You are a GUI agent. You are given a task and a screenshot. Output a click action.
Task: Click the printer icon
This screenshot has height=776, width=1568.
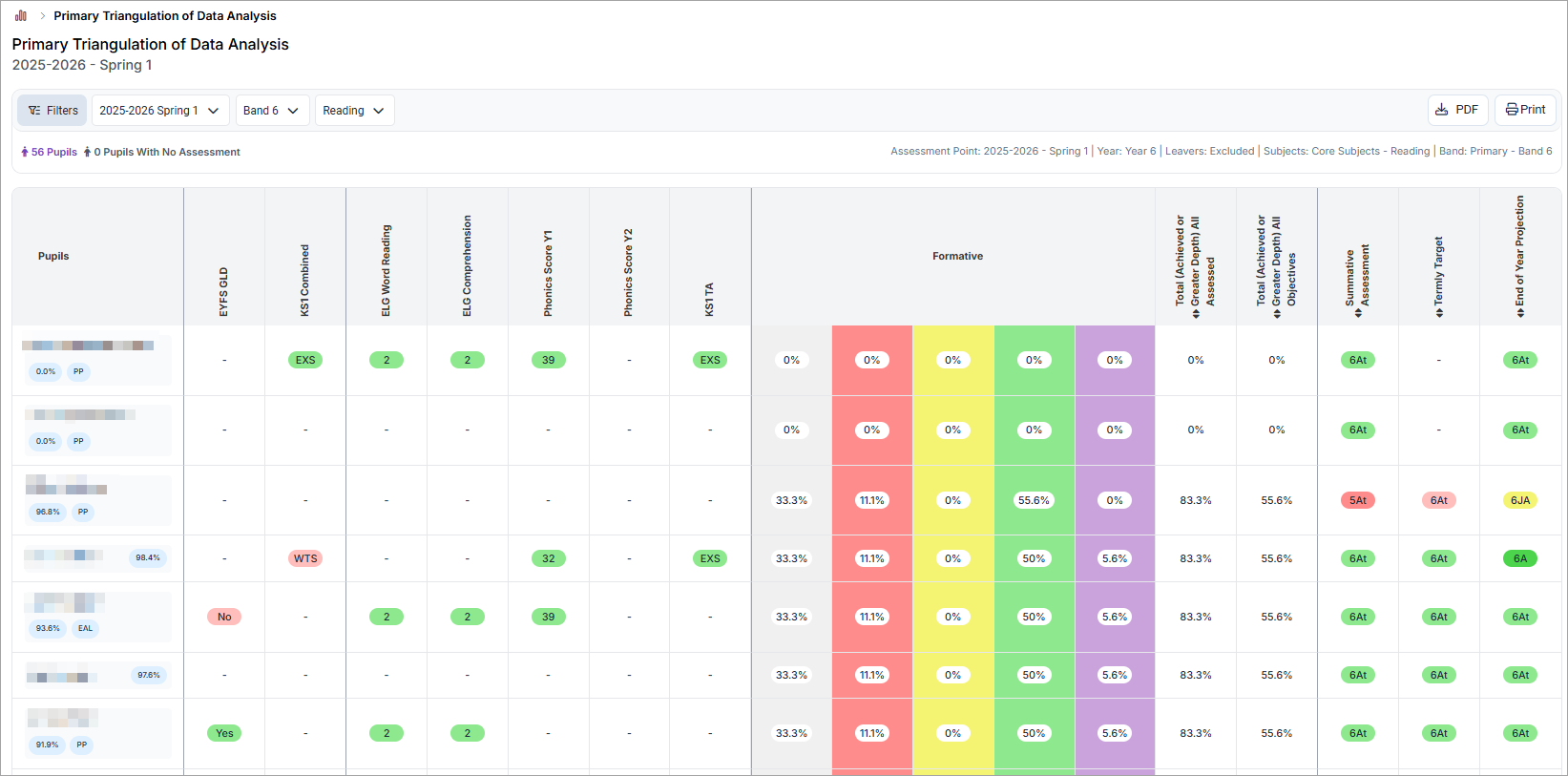tap(1512, 110)
